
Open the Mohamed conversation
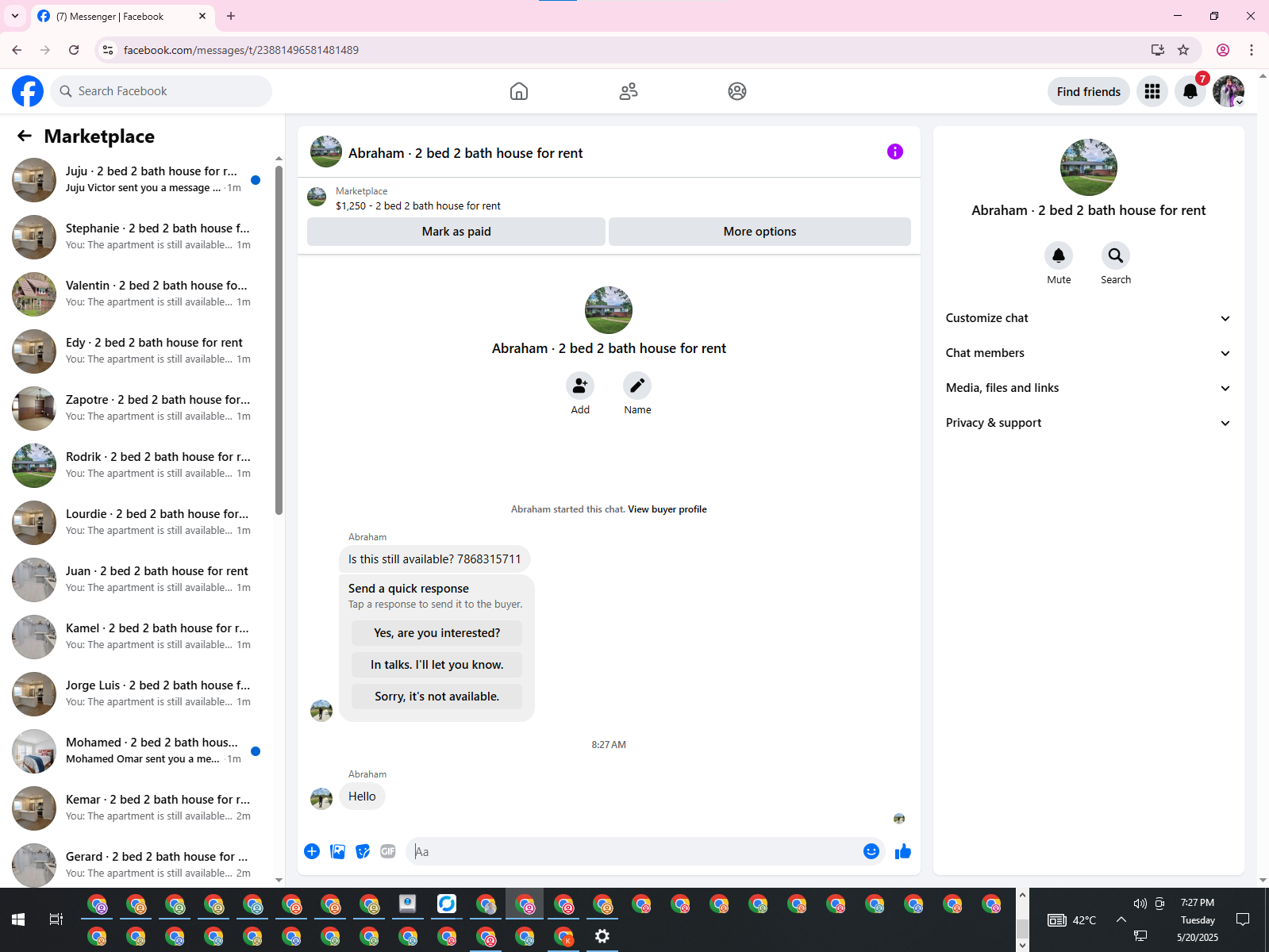click(x=137, y=751)
